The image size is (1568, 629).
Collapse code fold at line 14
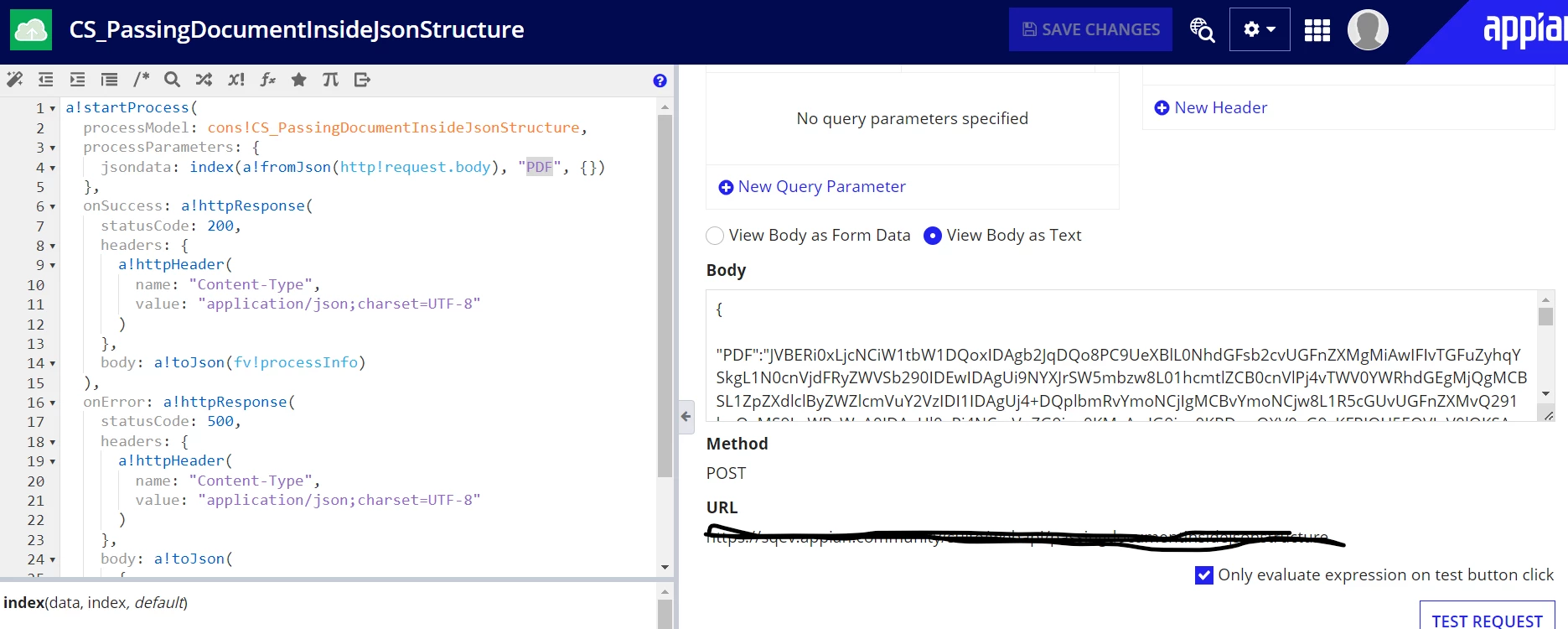tap(53, 363)
